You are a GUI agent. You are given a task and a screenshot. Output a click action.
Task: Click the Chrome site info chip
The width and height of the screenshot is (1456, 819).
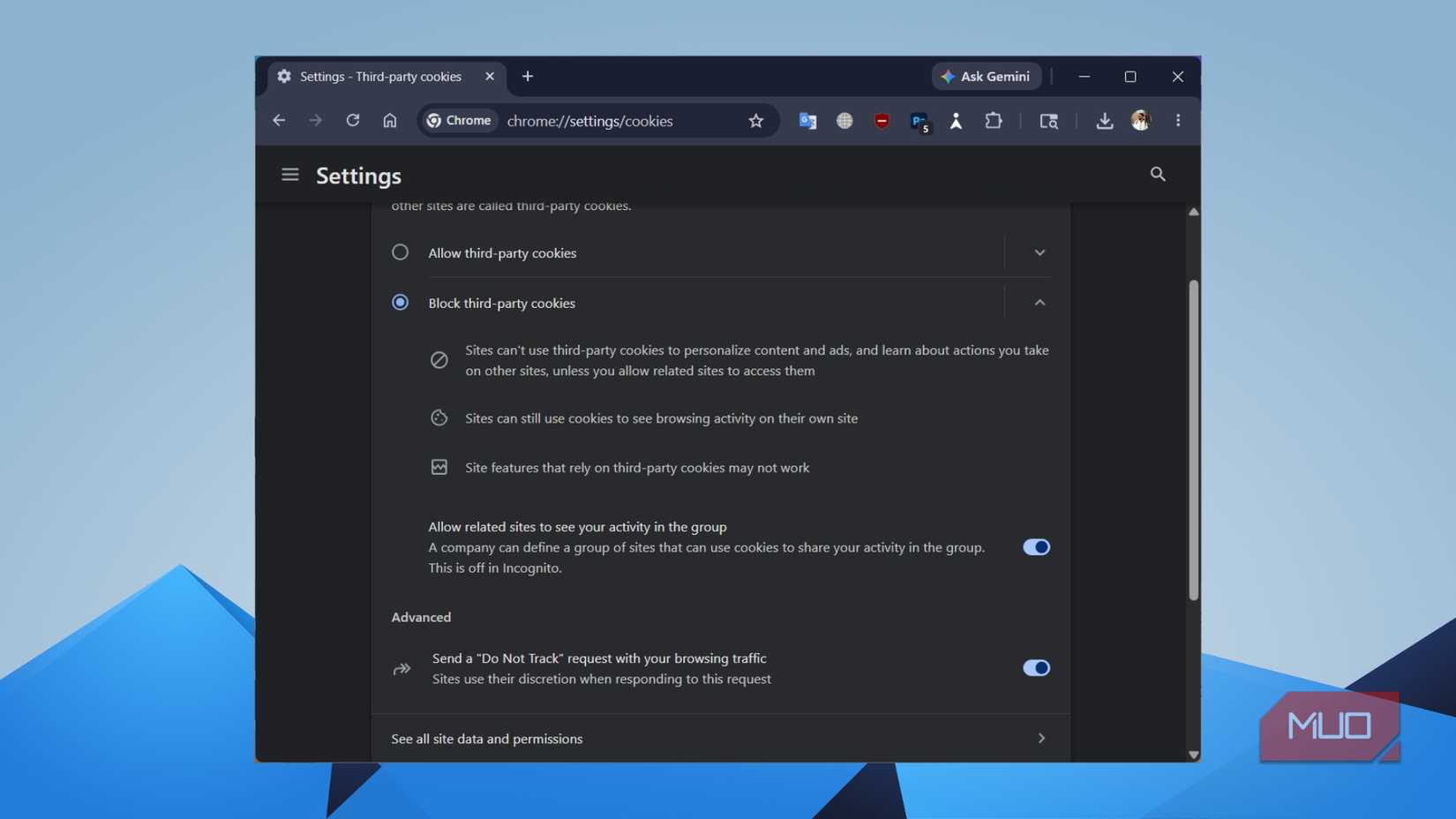click(x=459, y=121)
